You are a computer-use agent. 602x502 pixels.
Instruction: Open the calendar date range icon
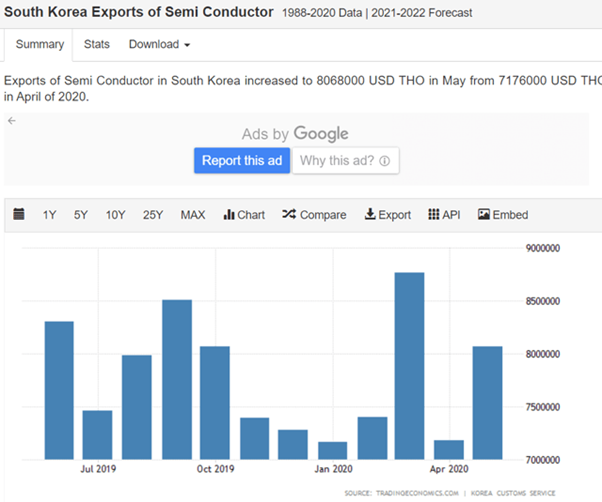19,214
